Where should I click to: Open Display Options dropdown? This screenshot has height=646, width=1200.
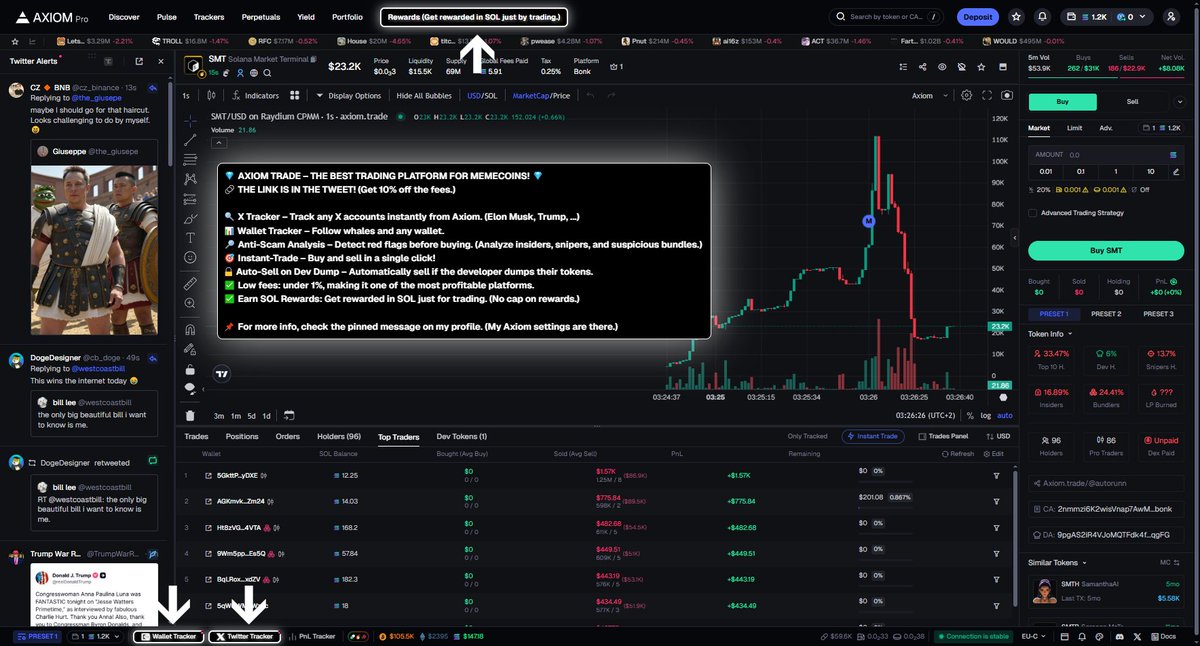tap(347, 96)
